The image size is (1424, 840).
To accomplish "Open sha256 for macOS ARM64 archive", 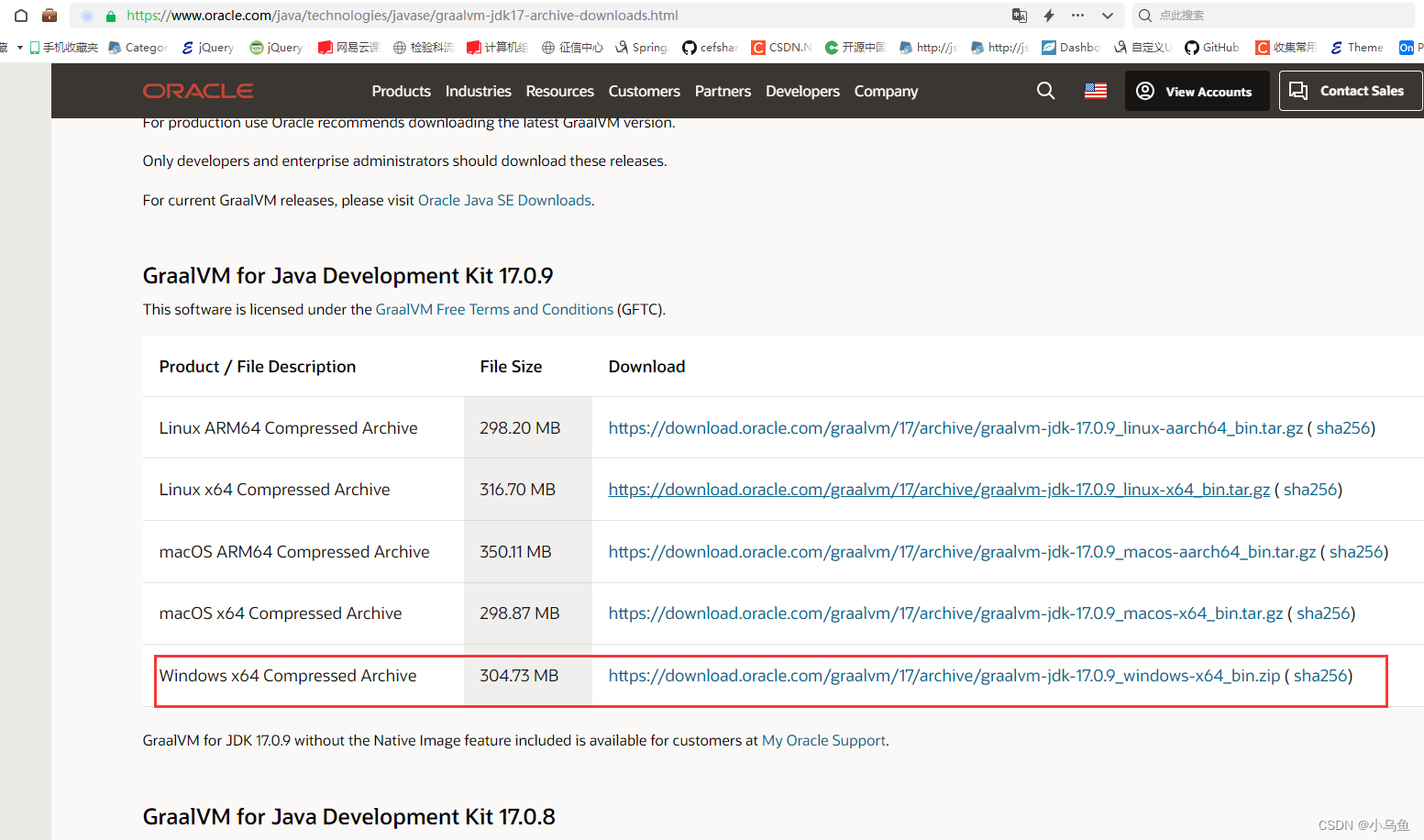I will click(x=1356, y=552).
